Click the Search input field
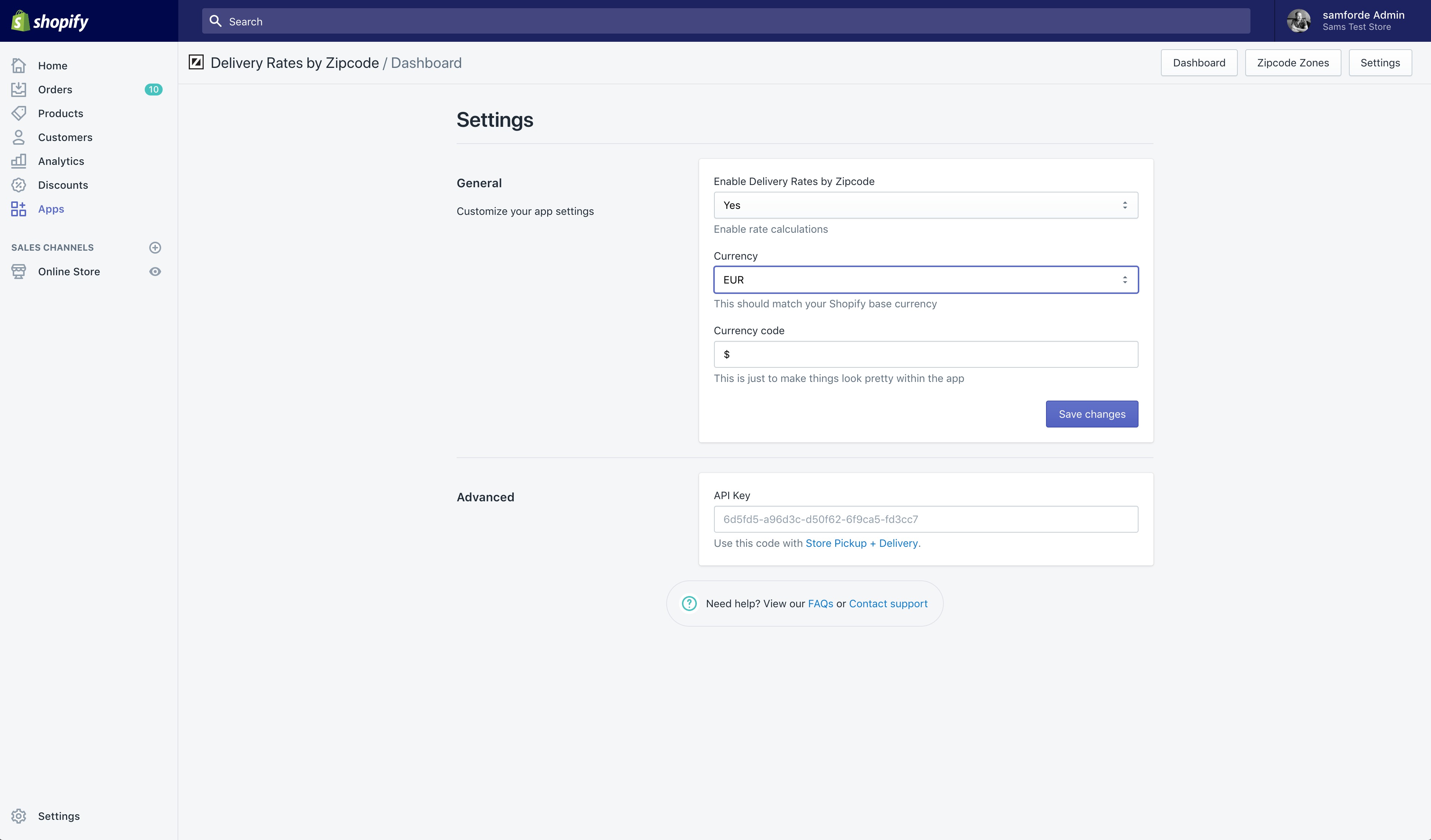 pyautogui.click(x=726, y=21)
